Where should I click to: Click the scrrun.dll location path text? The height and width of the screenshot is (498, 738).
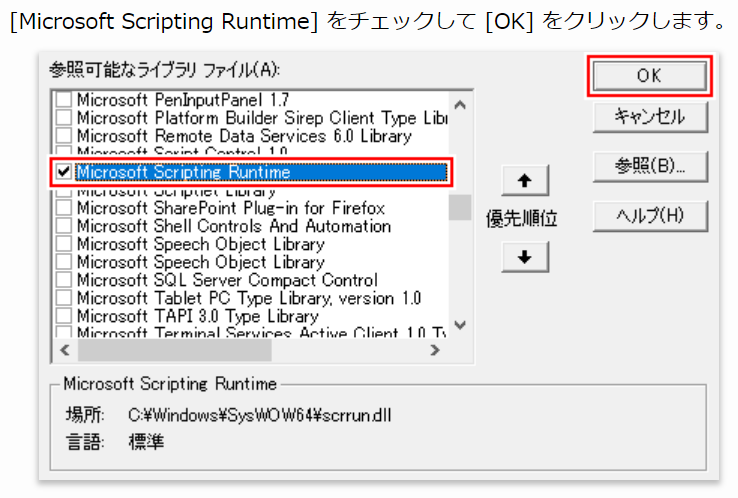(259, 415)
